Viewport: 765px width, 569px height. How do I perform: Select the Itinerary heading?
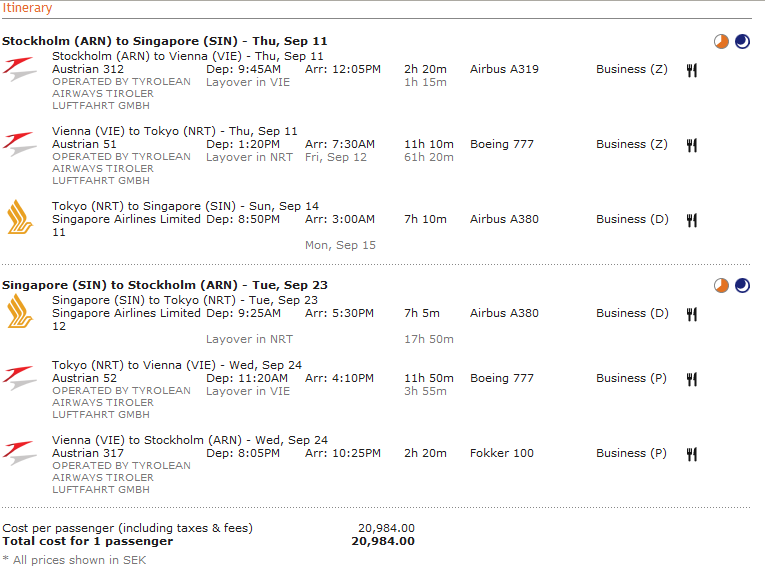point(27,8)
